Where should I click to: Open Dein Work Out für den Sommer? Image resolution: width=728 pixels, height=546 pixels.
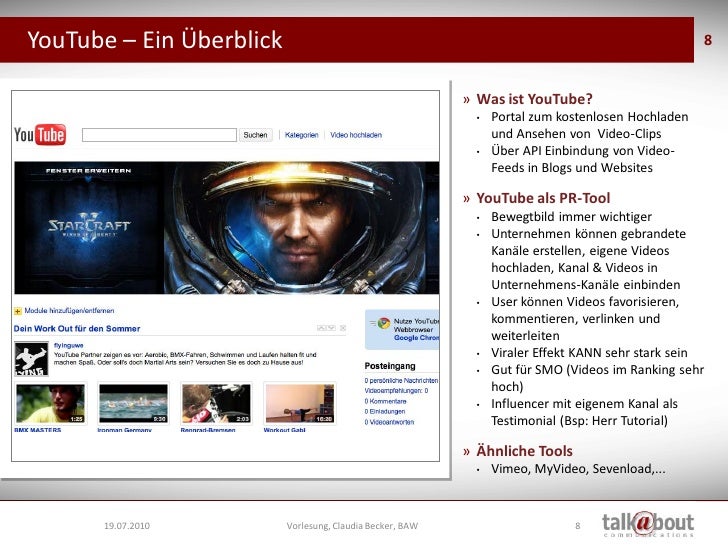pos(77,328)
